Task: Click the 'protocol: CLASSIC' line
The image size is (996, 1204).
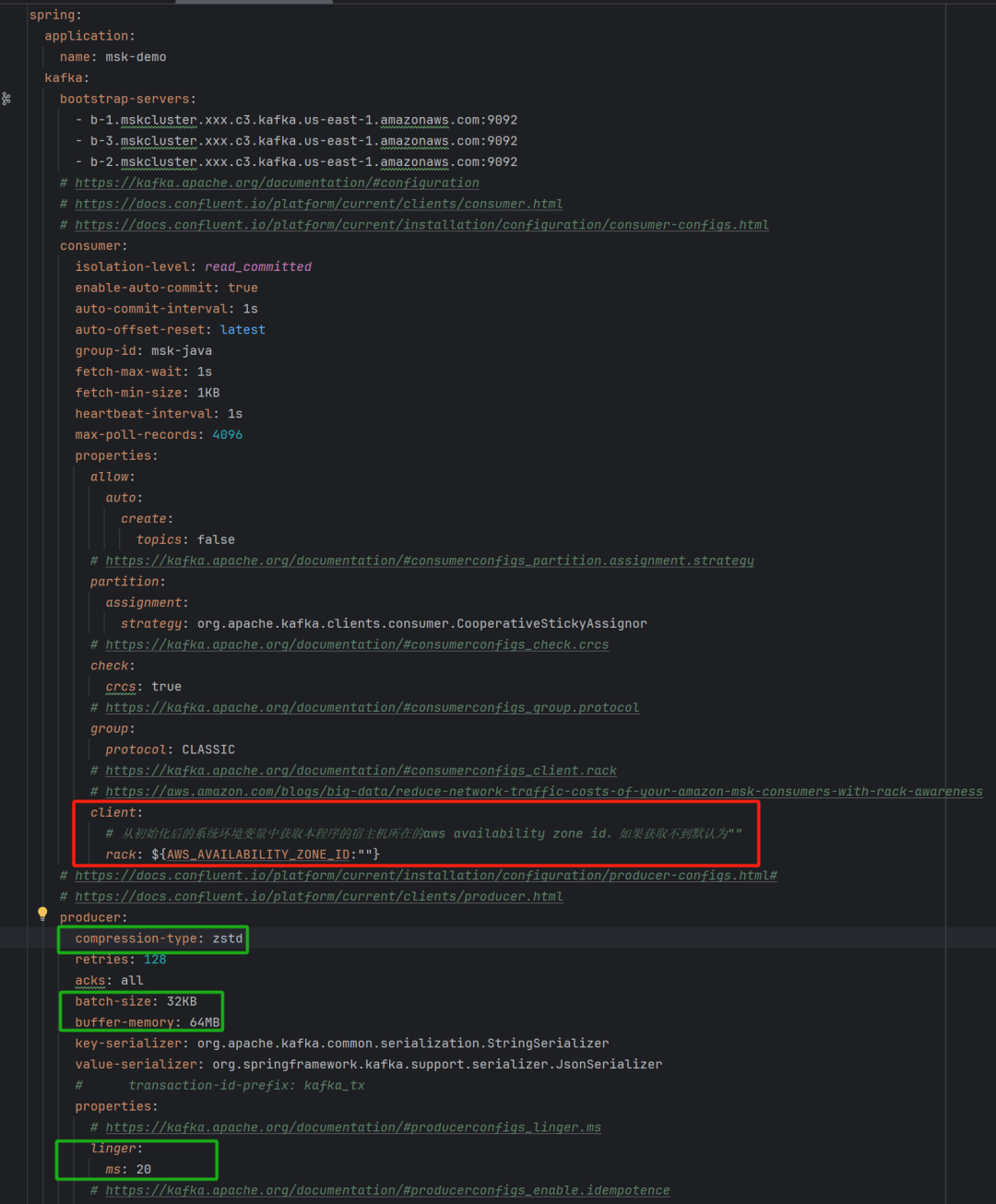Action: [170, 750]
